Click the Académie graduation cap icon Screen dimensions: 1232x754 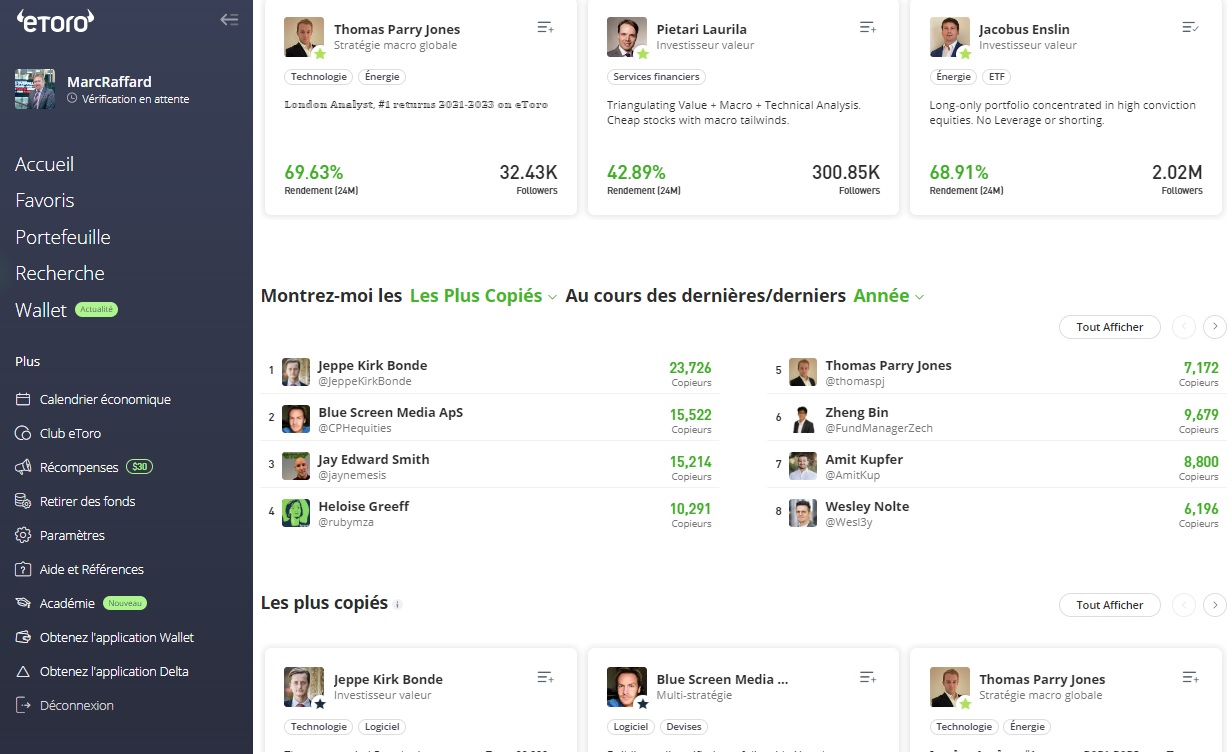tap(24, 604)
